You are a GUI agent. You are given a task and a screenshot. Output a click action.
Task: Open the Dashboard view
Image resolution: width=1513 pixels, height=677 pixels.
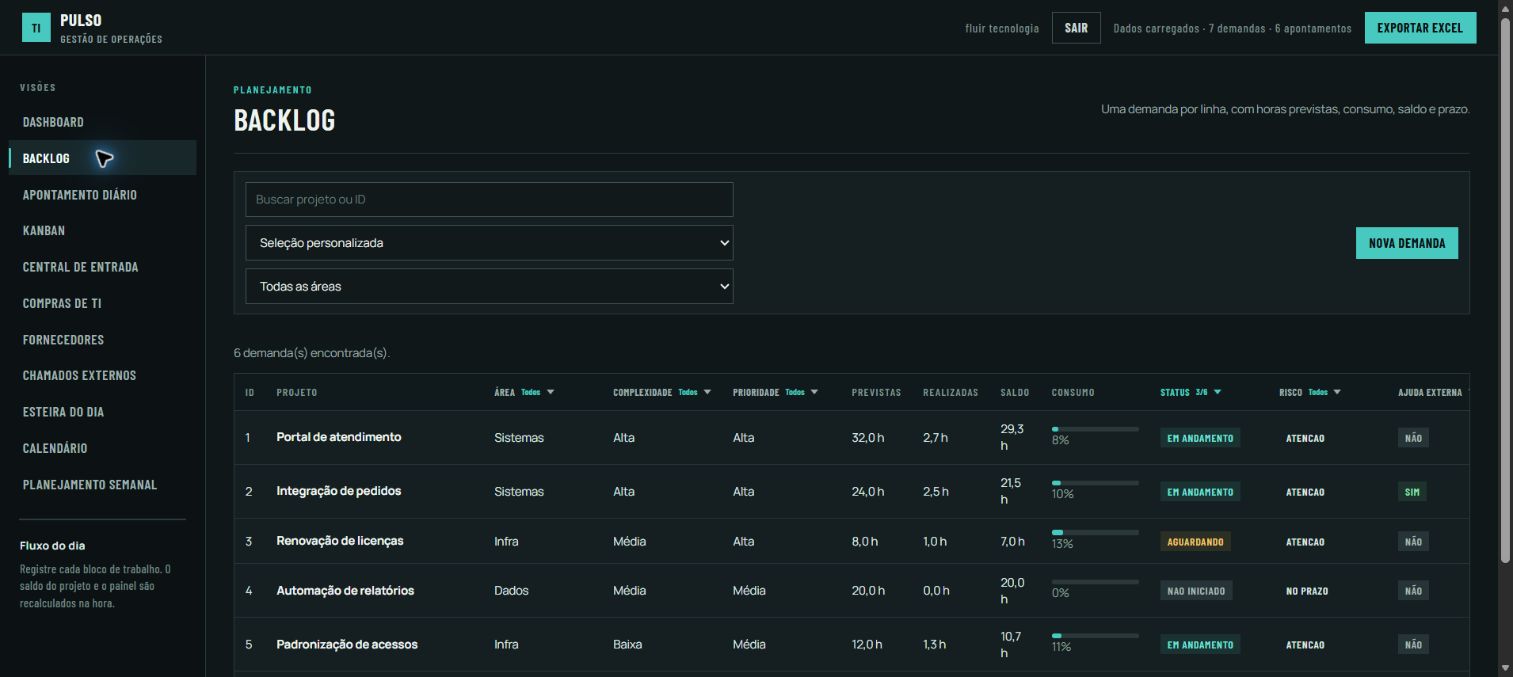click(x=53, y=122)
